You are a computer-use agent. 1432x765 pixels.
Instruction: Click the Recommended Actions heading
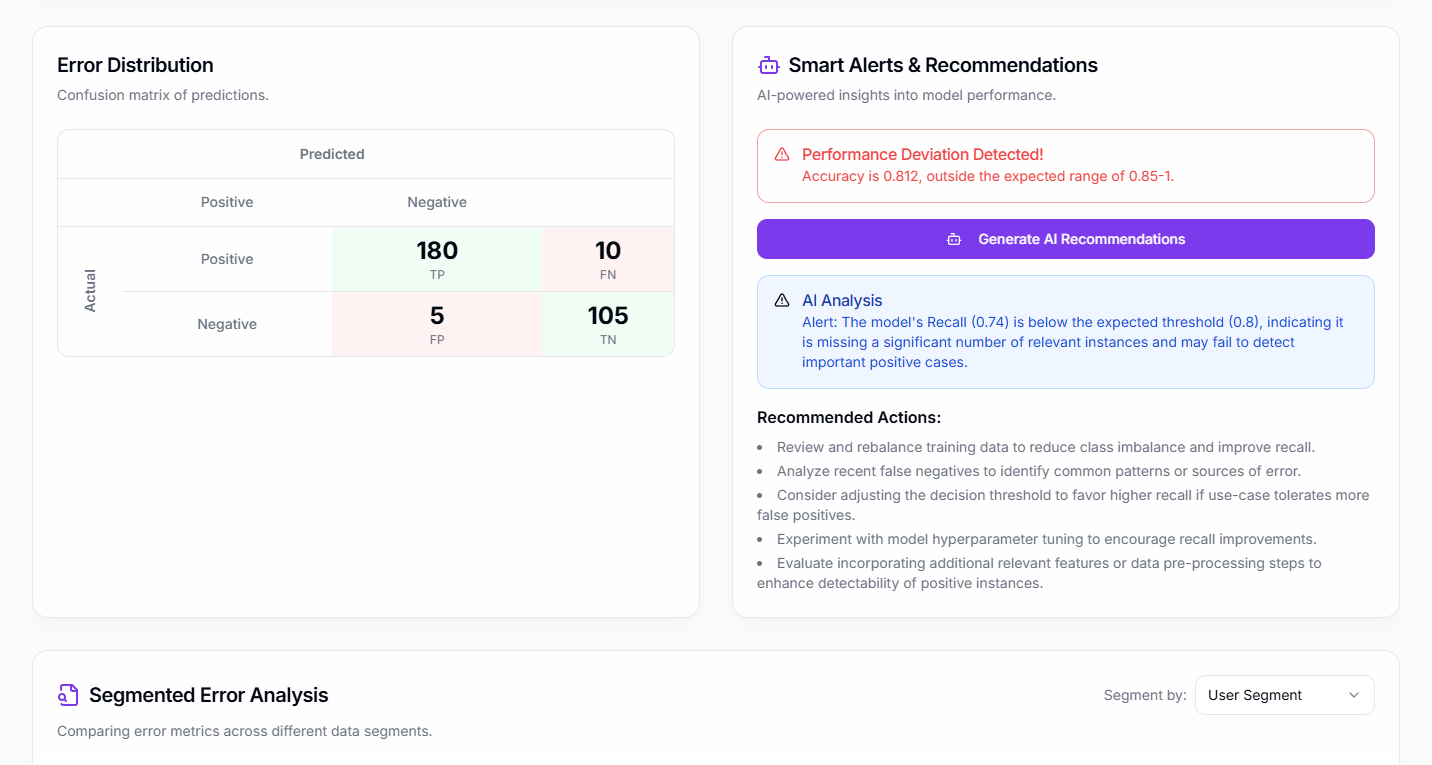tap(848, 417)
